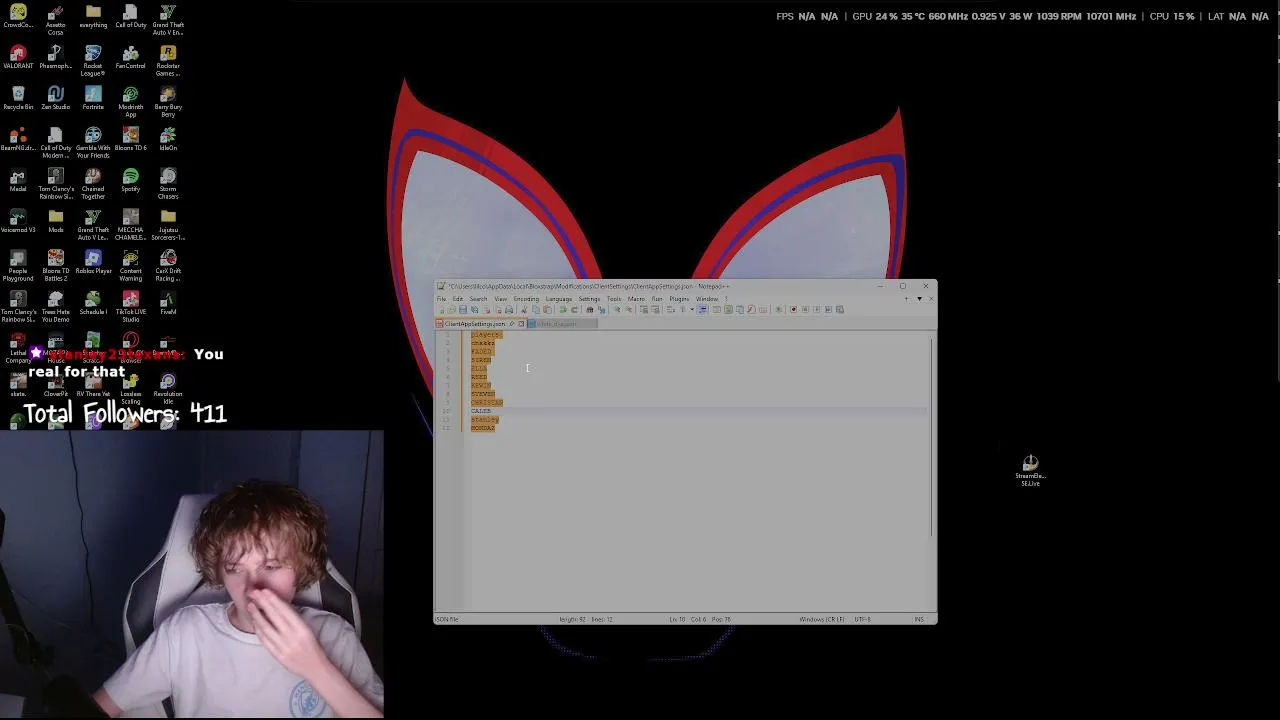Select the Bloons TD 6 desktop icon
The height and width of the screenshot is (720, 1280).
(x=130, y=140)
